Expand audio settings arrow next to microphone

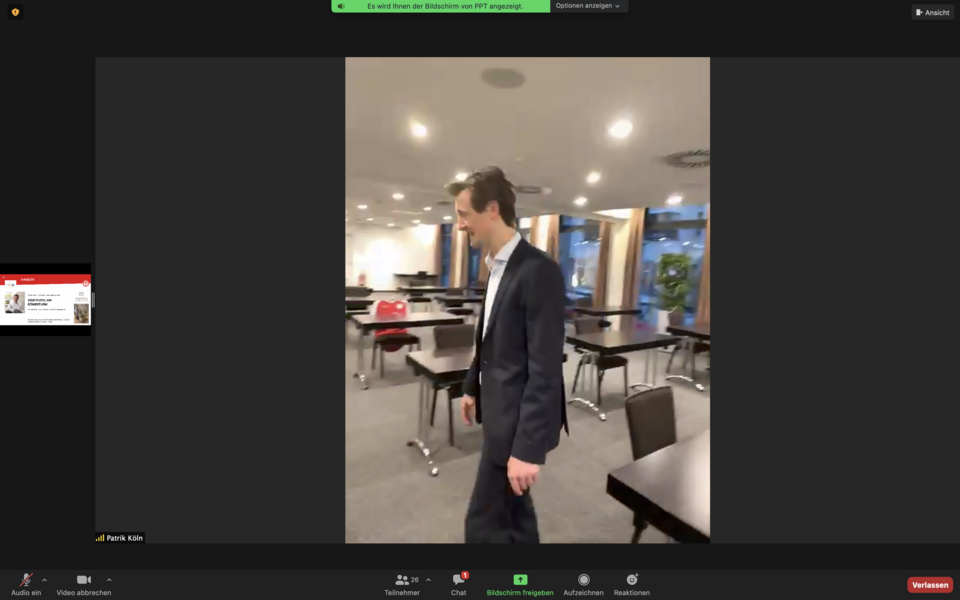(44, 579)
